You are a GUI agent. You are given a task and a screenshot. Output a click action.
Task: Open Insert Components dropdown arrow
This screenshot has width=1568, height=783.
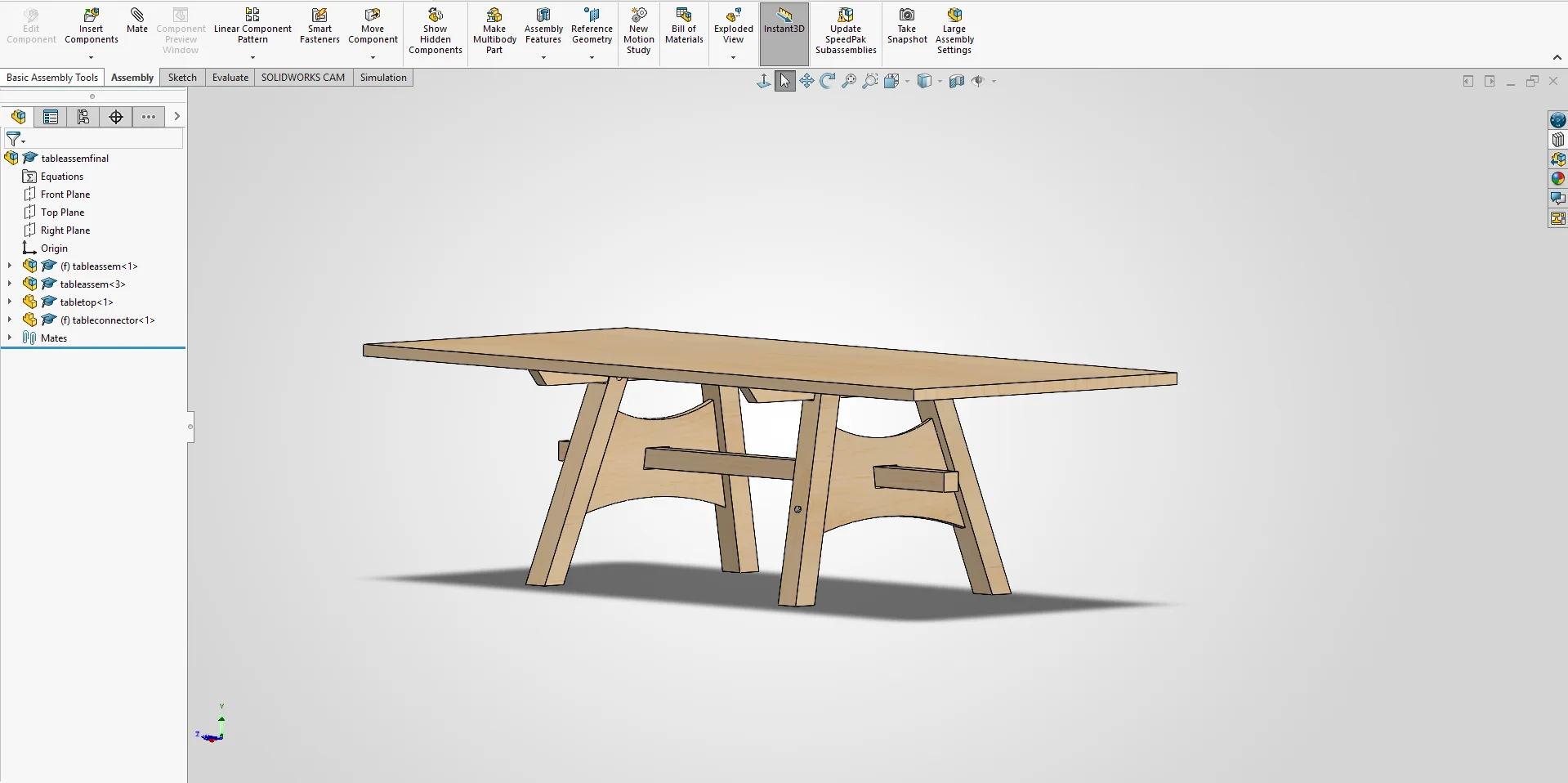tap(91, 57)
